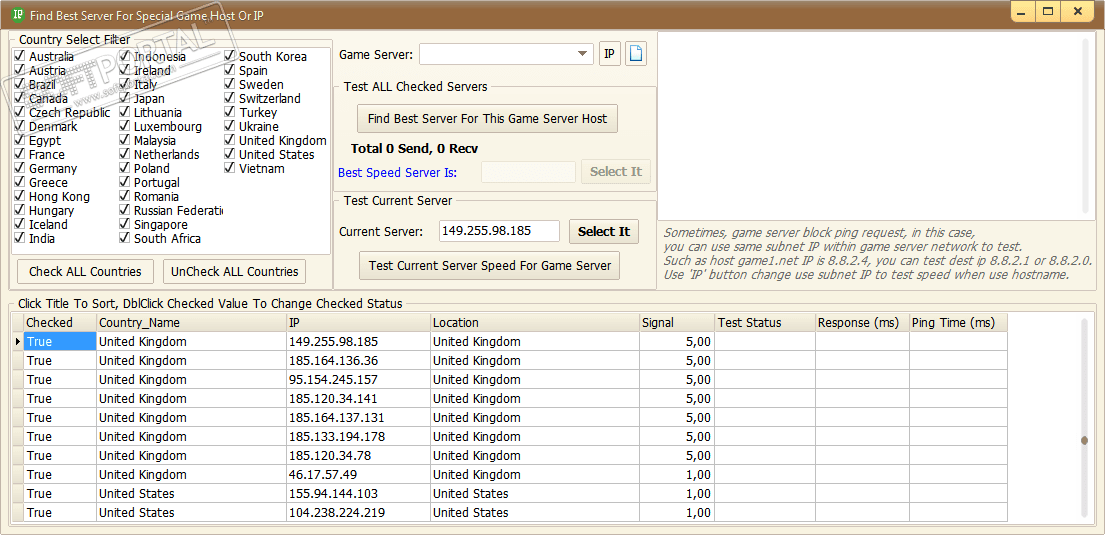
Task: Toggle the United Kingdom checkbox
Action: [230, 140]
